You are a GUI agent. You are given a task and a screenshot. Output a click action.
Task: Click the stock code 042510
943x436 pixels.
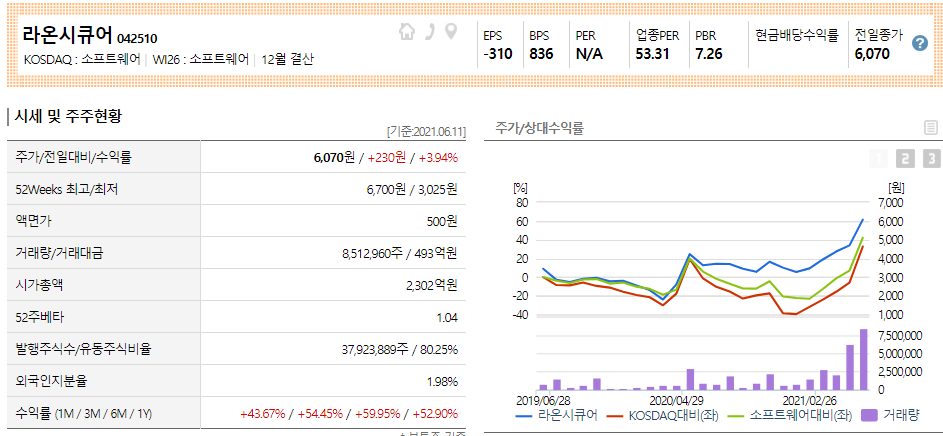coord(137,39)
